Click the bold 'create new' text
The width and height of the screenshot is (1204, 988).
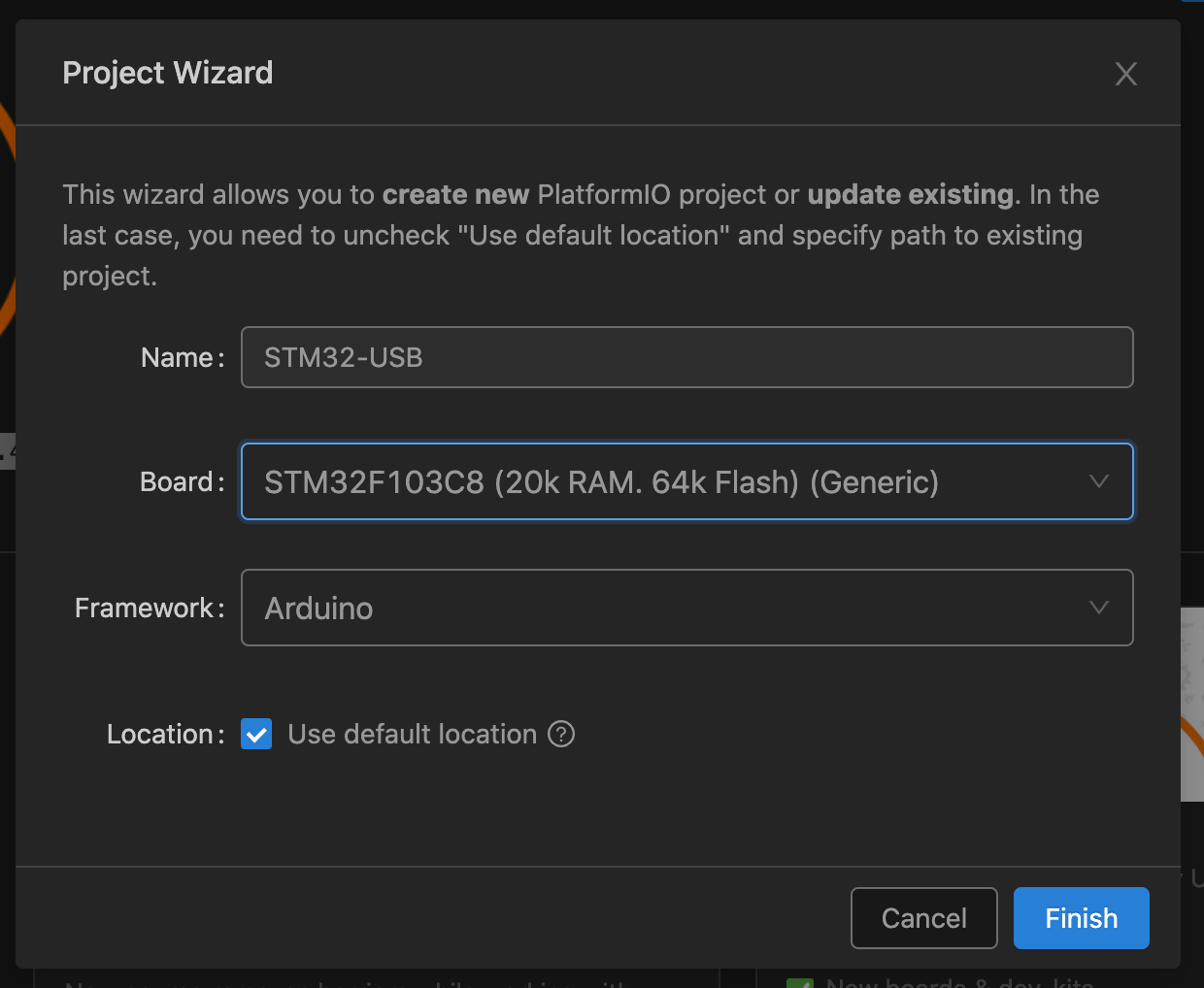pos(455,194)
